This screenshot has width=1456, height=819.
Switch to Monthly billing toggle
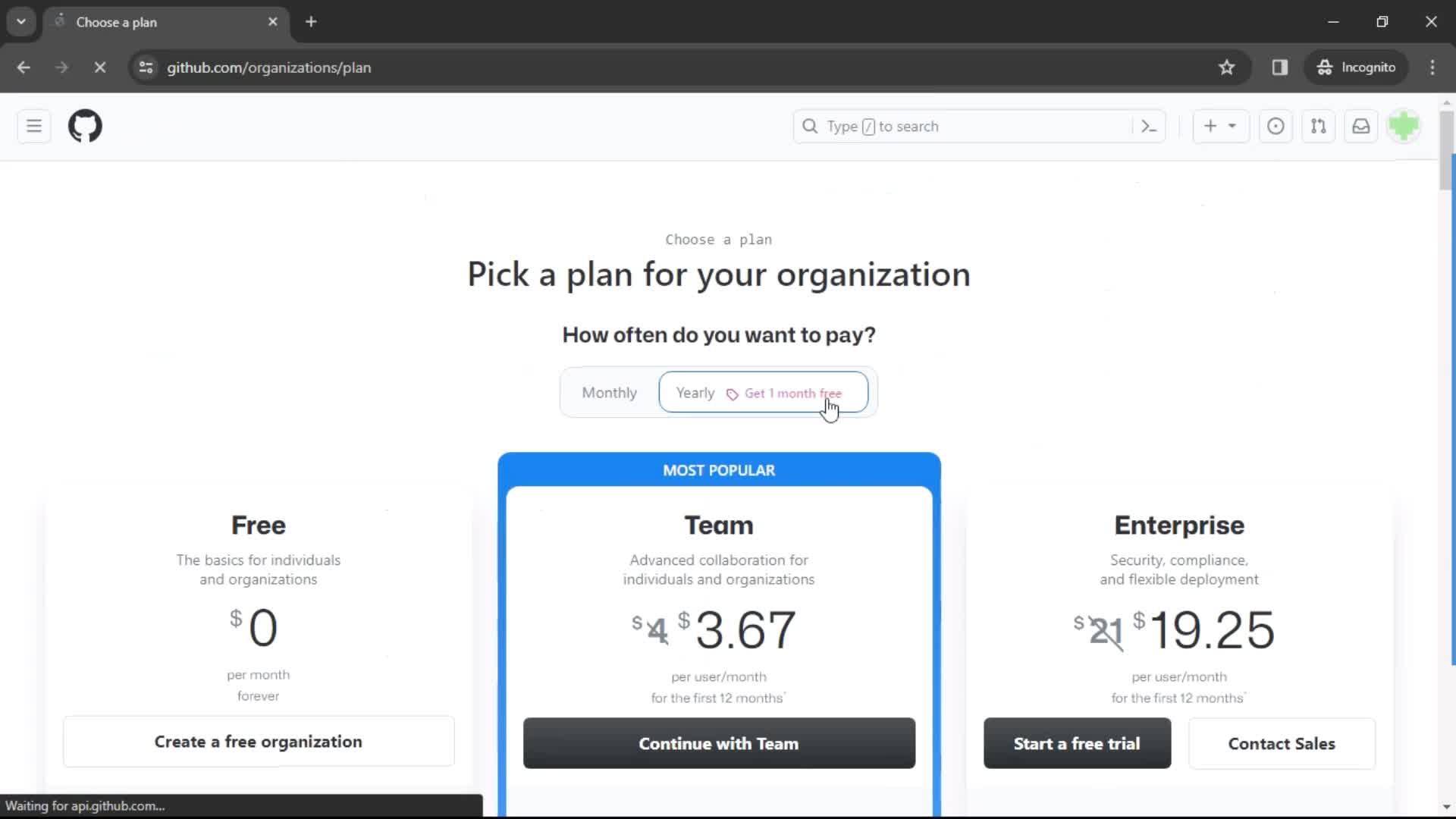(609, 392)
